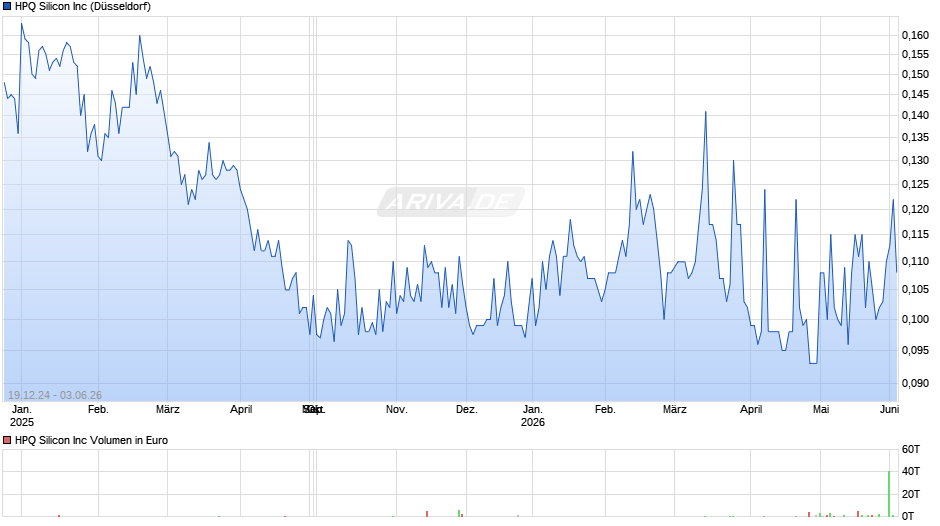Click the 0,100 price axis label
The height and width of the screenshot is (526, 940).
[915, 319]
